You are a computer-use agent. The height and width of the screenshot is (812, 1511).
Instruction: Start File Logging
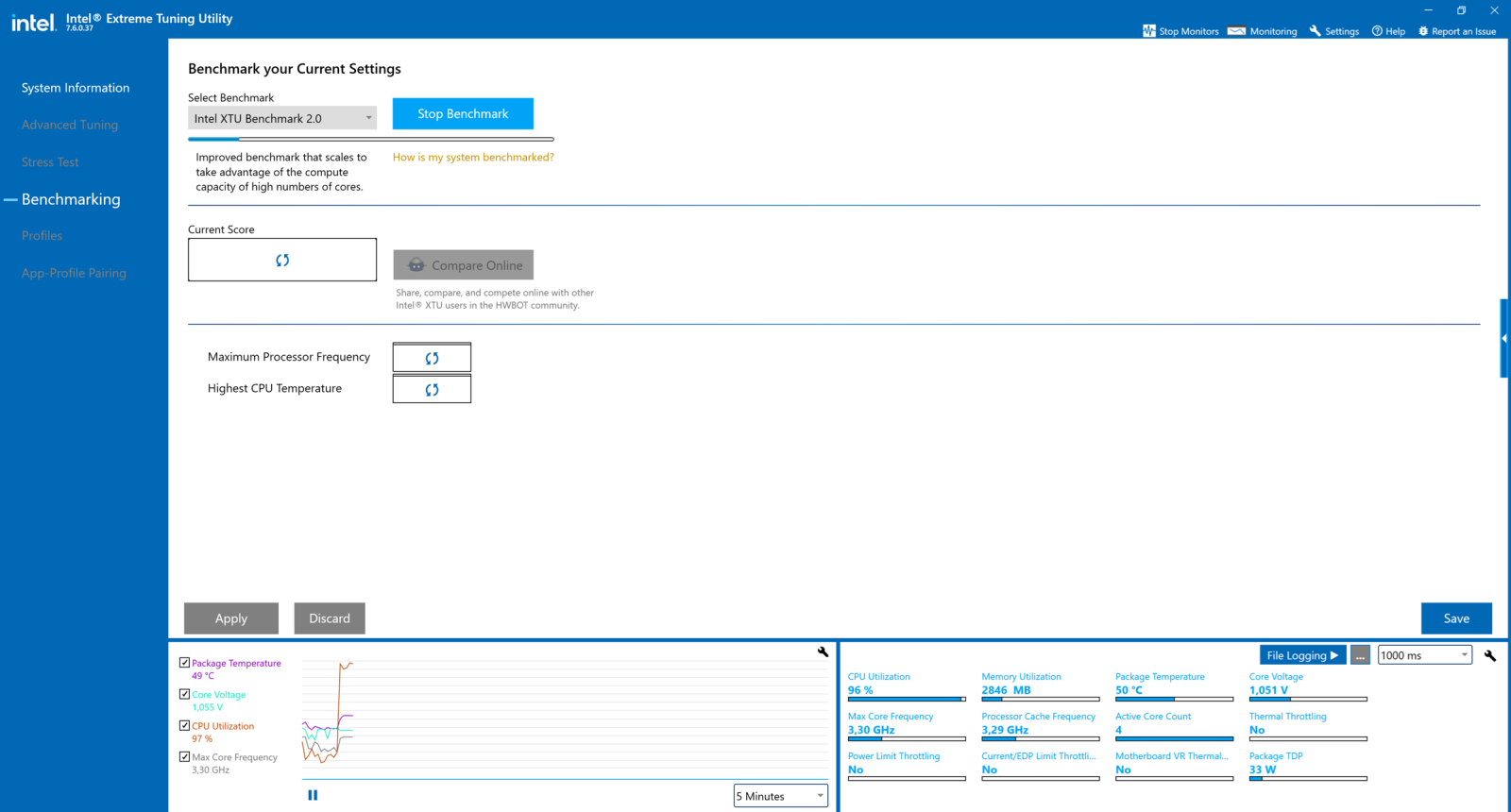[1302, 655]
